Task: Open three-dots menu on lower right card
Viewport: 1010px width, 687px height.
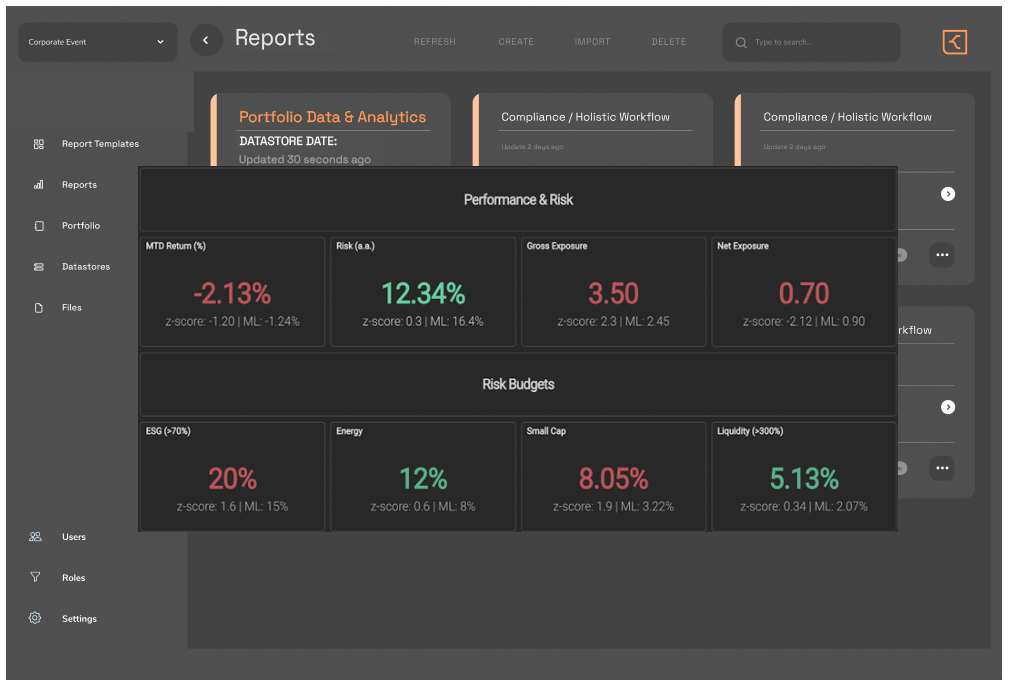Action: [x=942, y=468]
